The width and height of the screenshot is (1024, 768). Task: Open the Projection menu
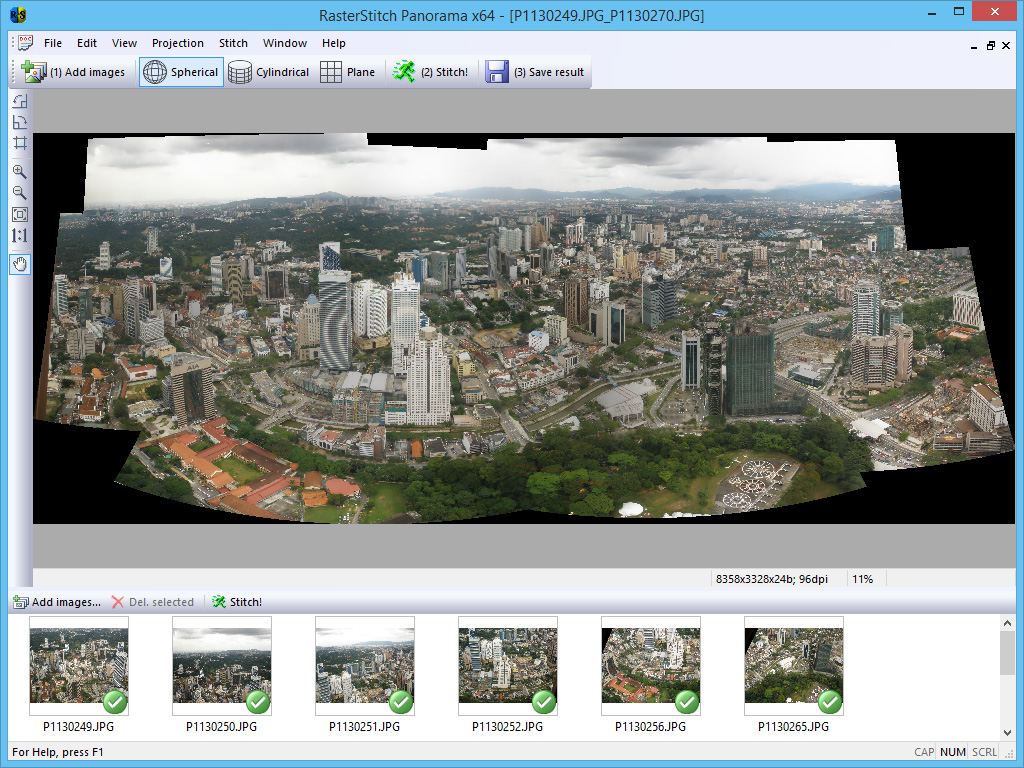[177, 43]
